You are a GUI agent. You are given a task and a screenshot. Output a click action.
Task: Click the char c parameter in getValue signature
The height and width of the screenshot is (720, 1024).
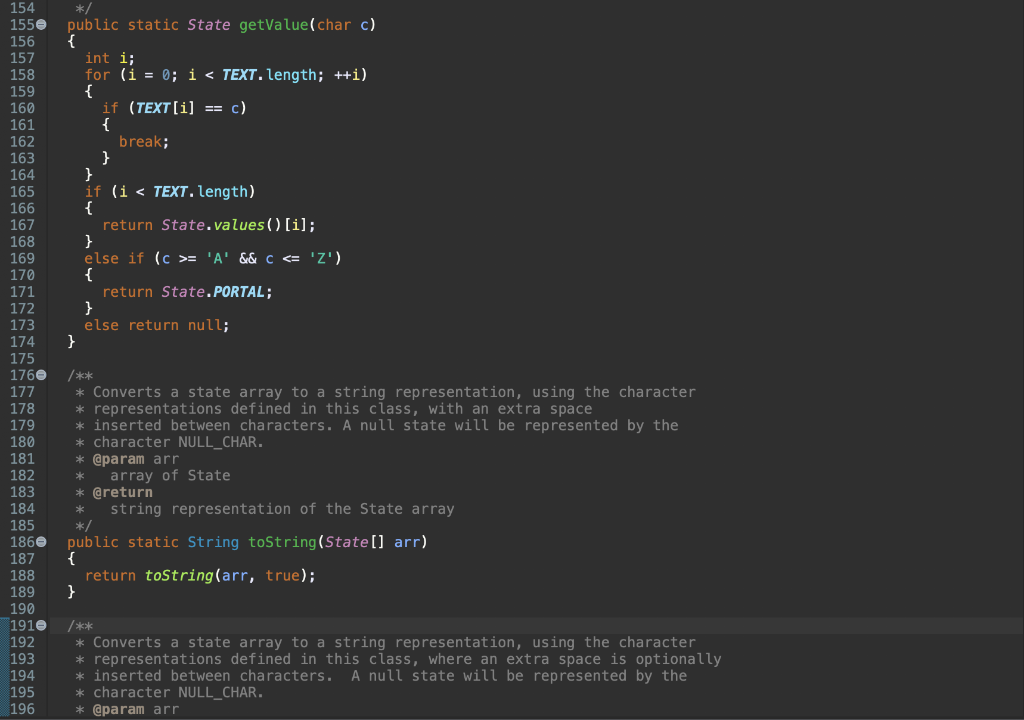pos(341,25)
